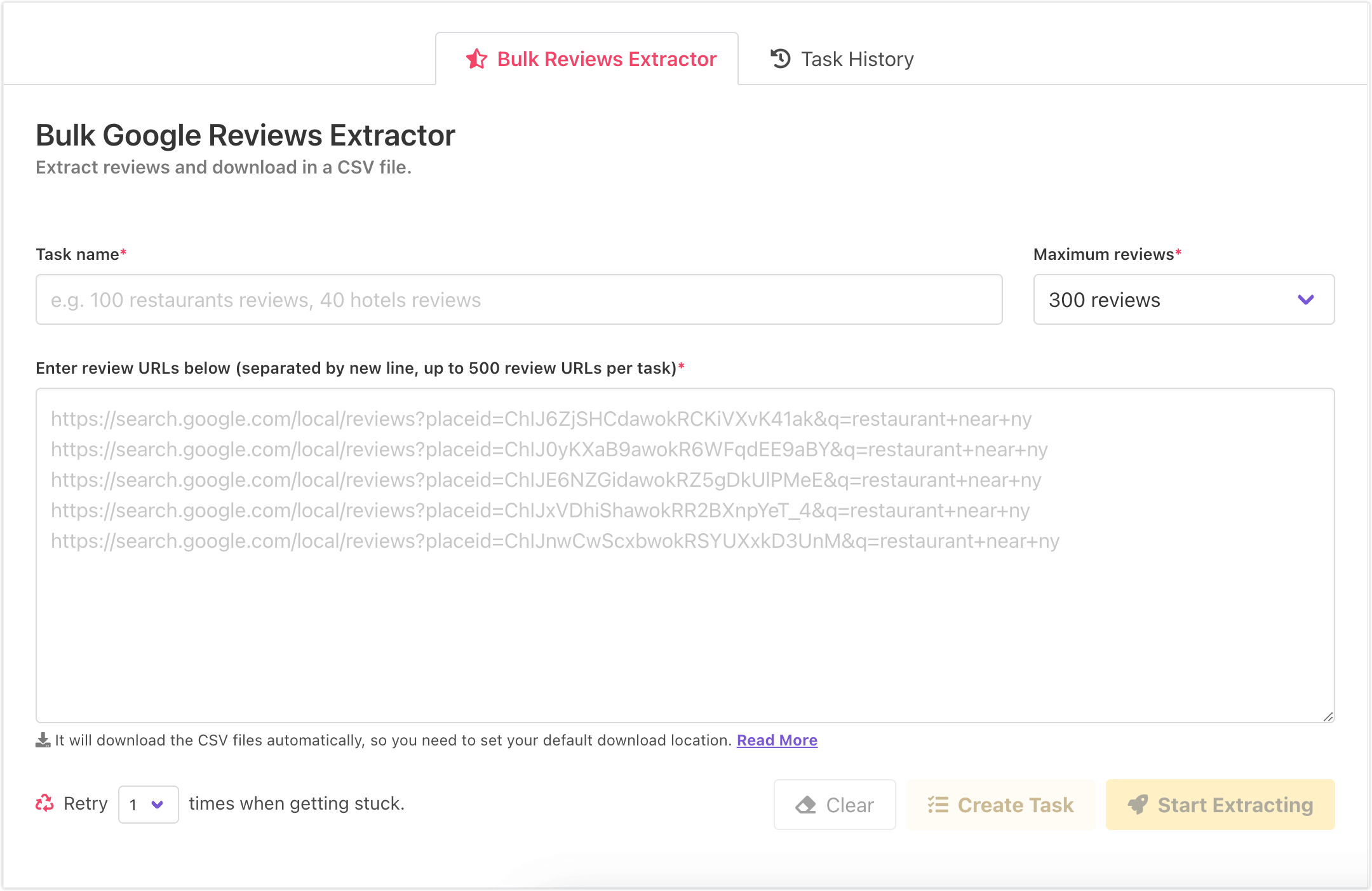1372x891 pixels.
Task: Click the 'Extract reviews and download in a CSV file.' subtitle
Action: 224,167
